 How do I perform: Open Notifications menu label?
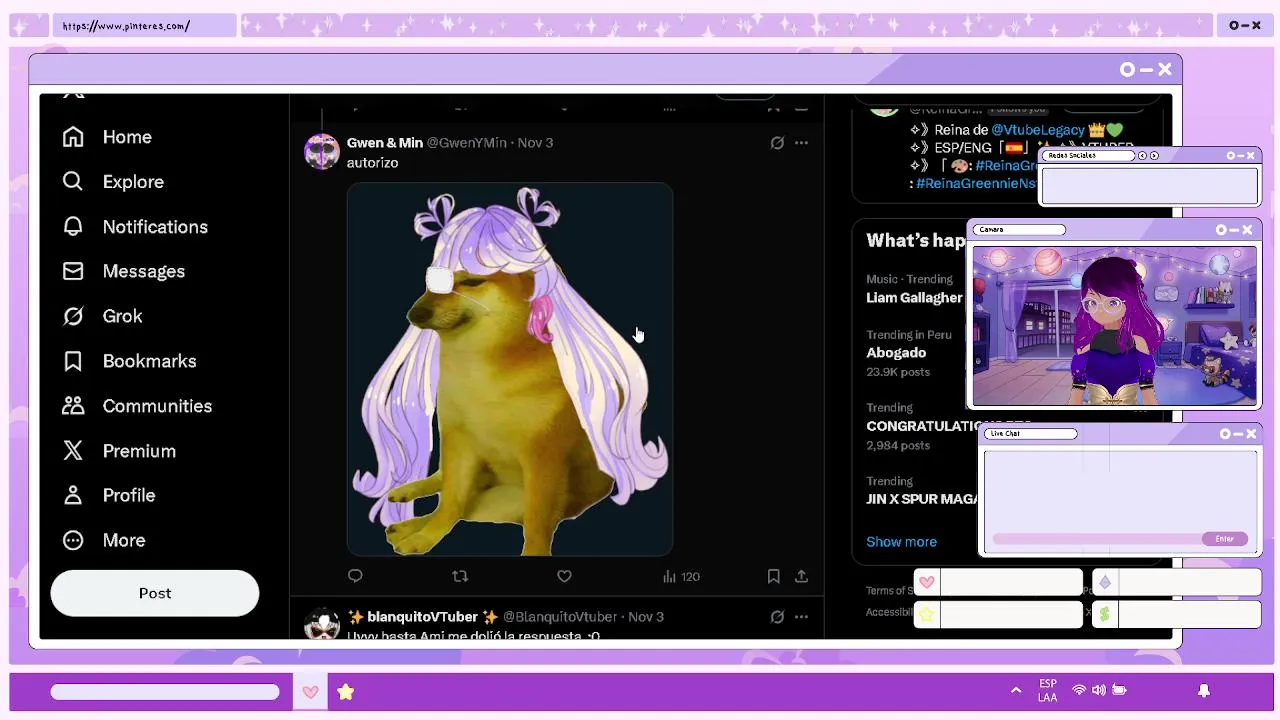click(155, 227)
